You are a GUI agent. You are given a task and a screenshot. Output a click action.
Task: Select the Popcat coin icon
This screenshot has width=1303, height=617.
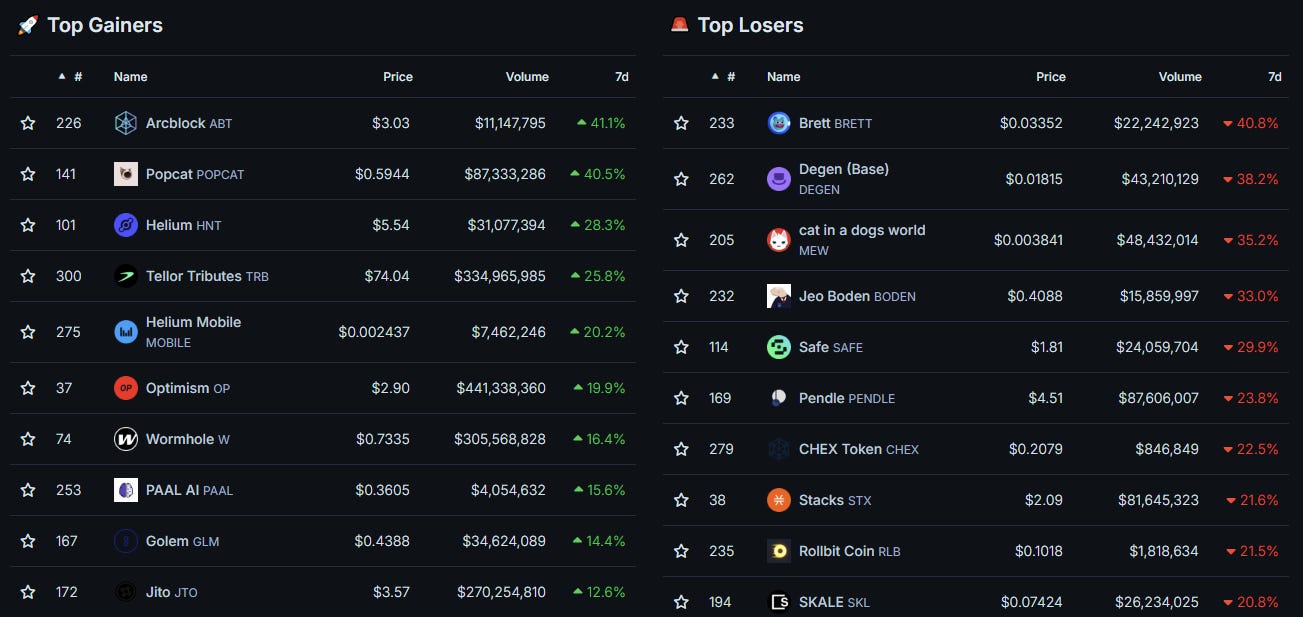[125, 173]
